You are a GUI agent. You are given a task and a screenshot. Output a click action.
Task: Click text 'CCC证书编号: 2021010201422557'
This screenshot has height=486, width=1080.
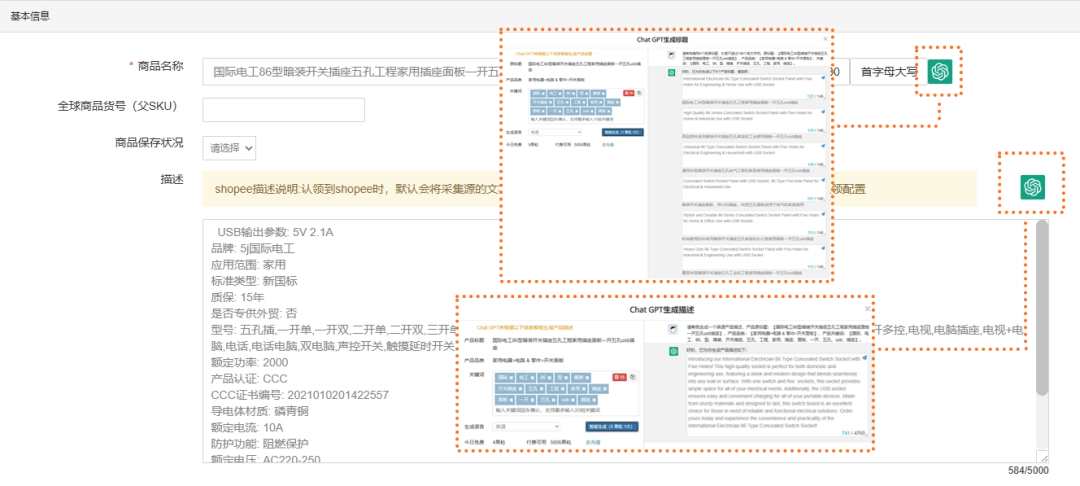click(x=300, y=395)
